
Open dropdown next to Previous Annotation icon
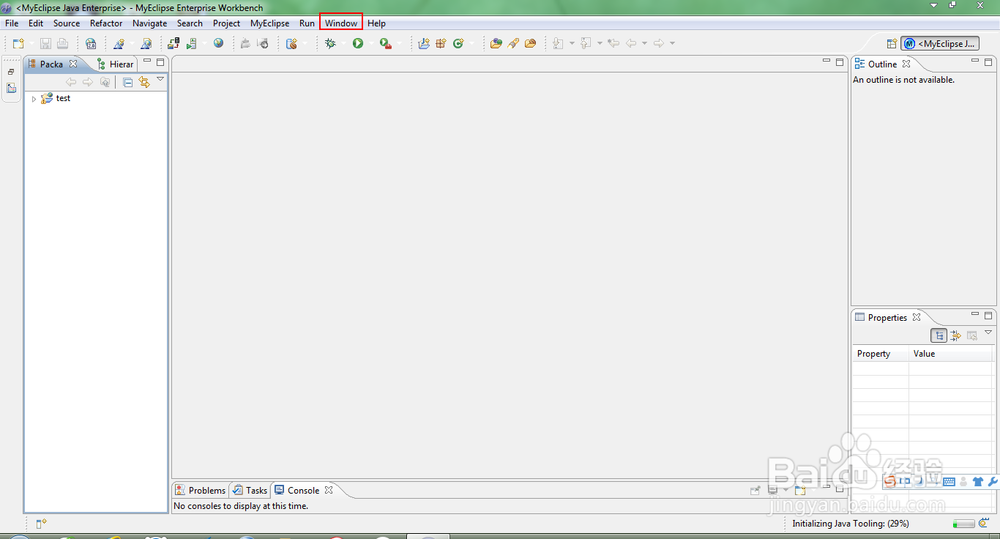(x=599, y=43)
